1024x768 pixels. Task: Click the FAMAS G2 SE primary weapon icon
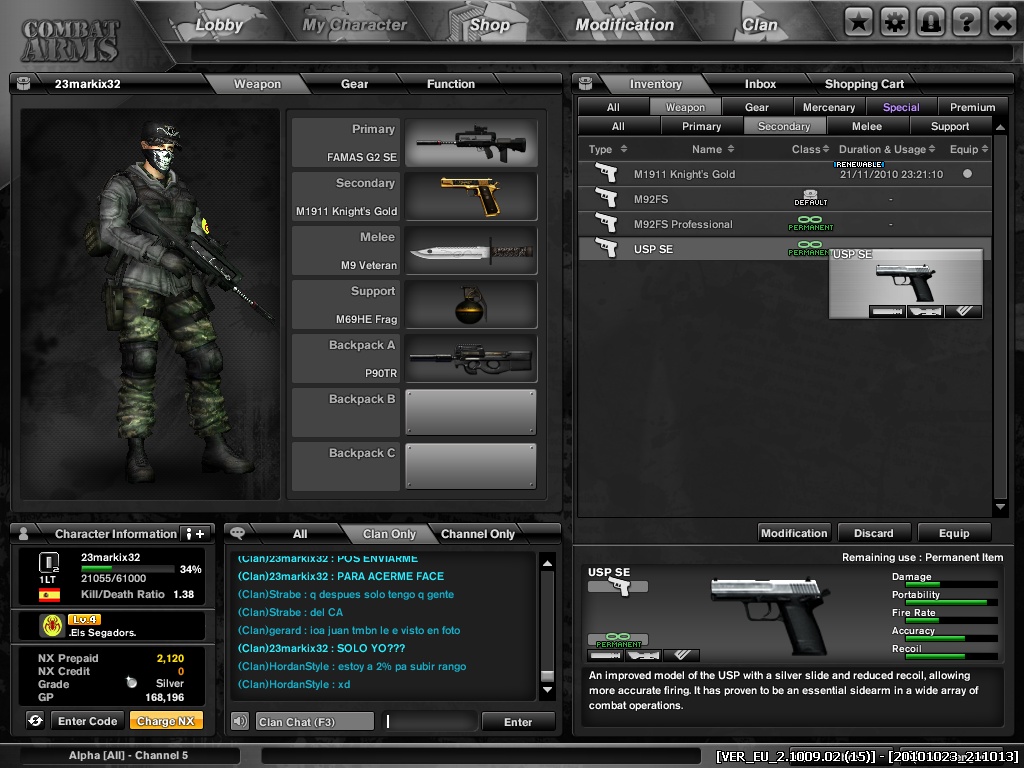(x=471, y=143)
